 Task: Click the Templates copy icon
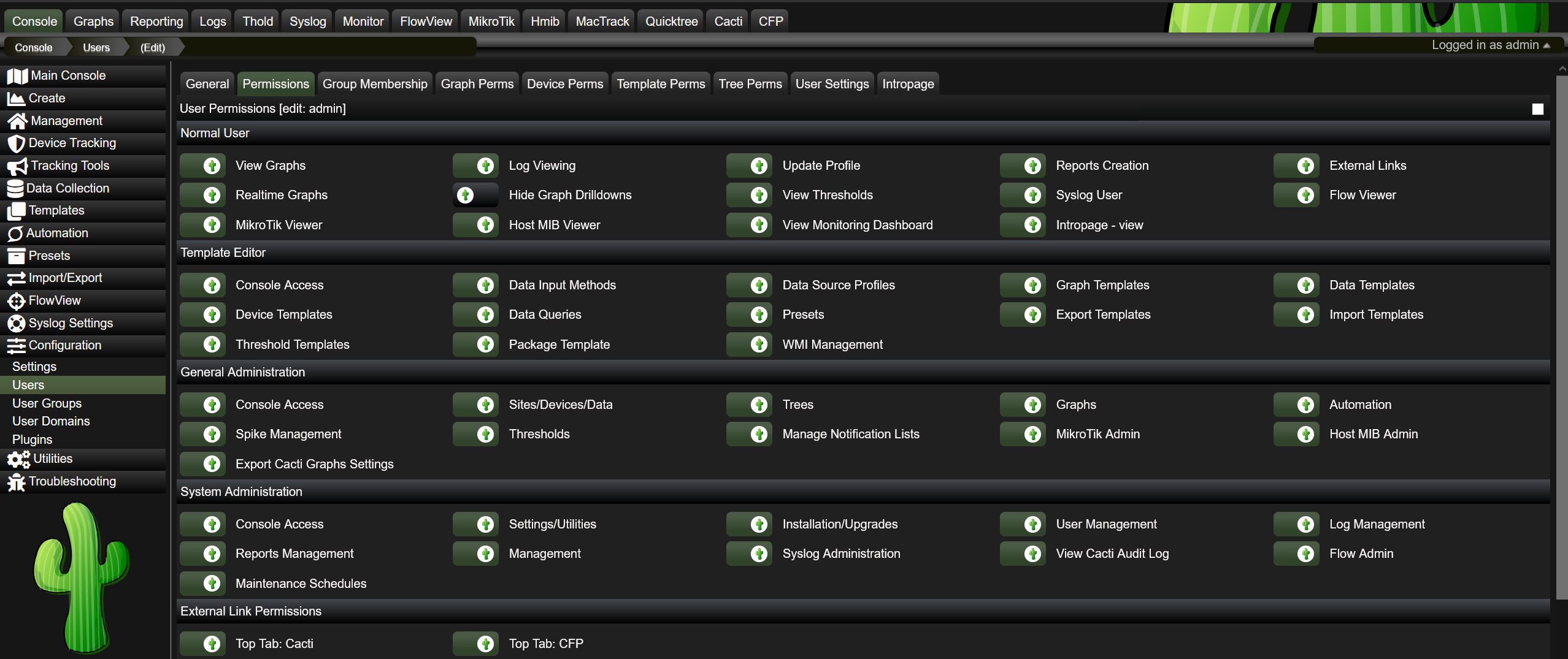click(16, 211)
